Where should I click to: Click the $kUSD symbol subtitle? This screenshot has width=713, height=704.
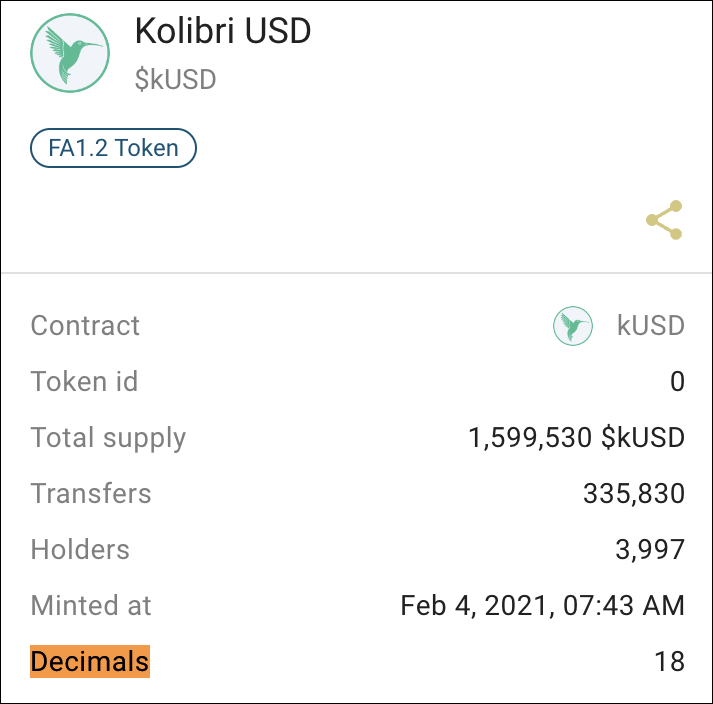pos(175,79)
